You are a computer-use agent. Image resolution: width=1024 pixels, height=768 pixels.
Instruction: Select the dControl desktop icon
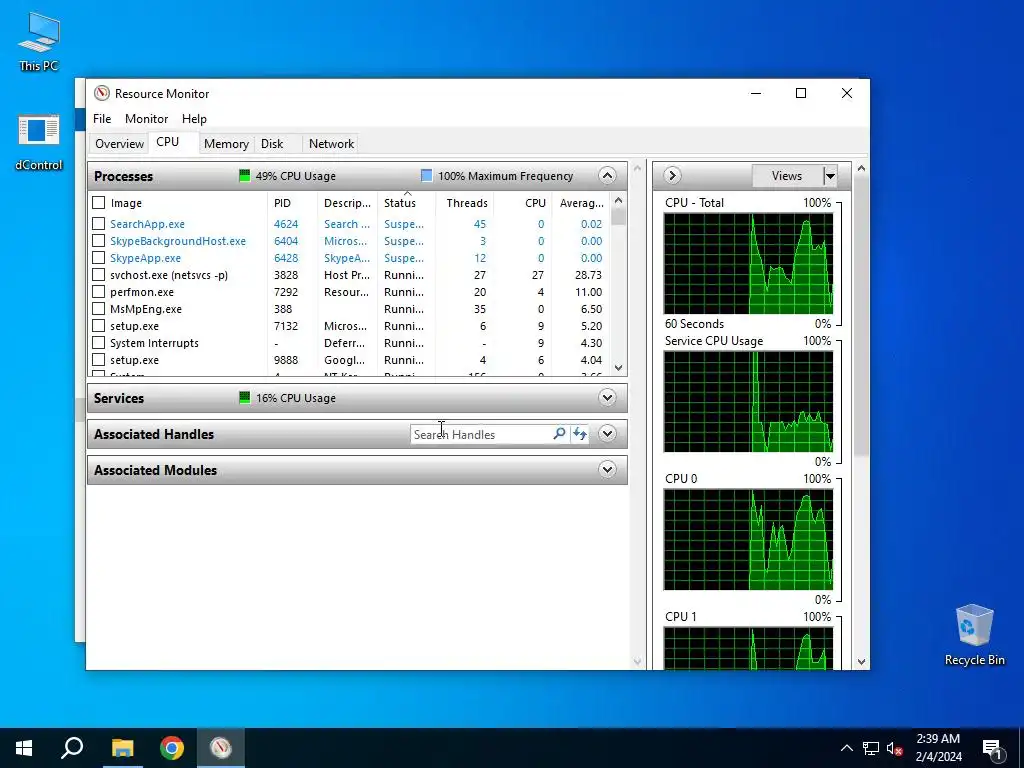coord(39,142)
